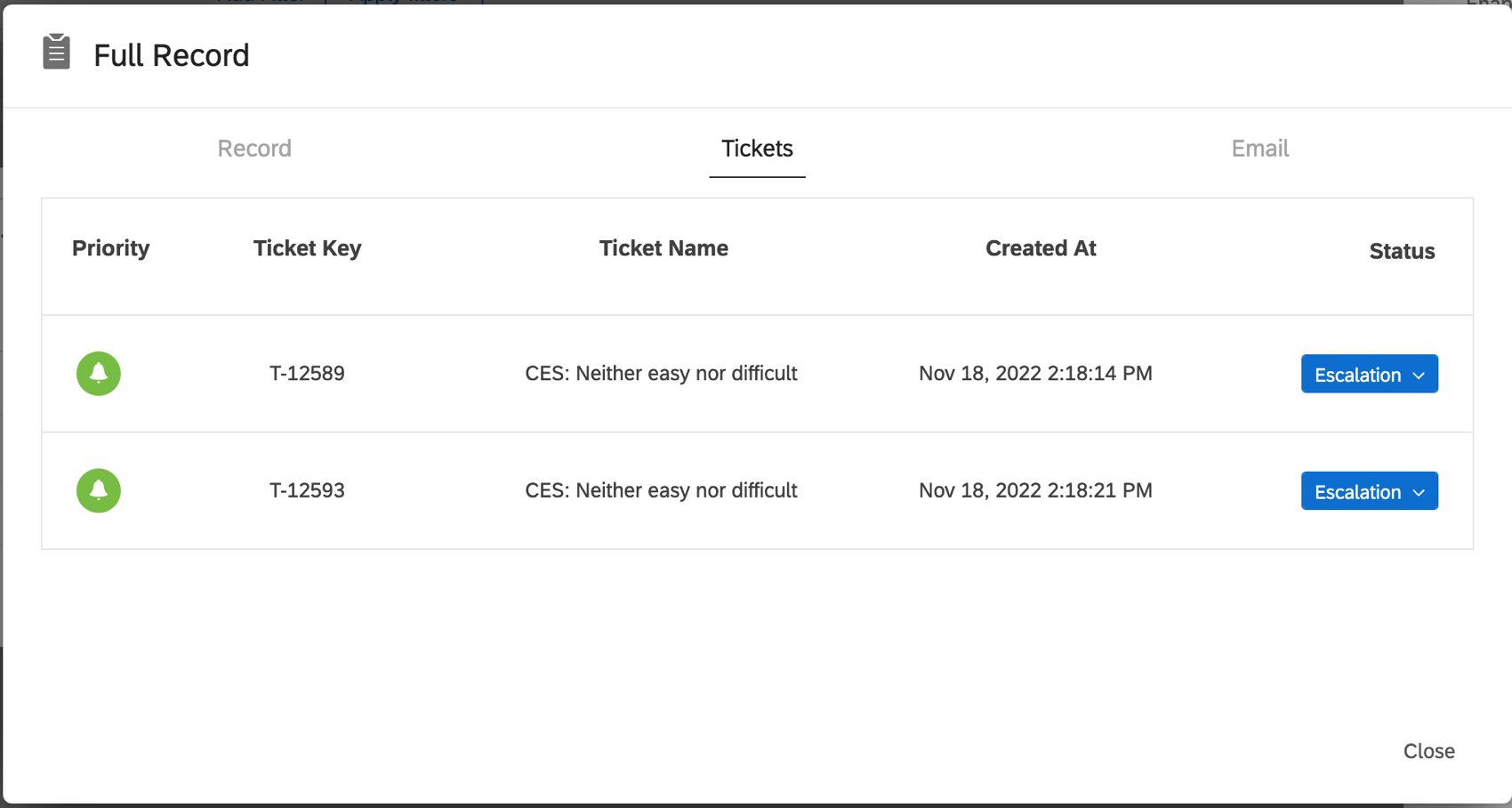Click the Ticket Key column header
The height and width of the screenshot is (808, 1512).
point(307,248)
